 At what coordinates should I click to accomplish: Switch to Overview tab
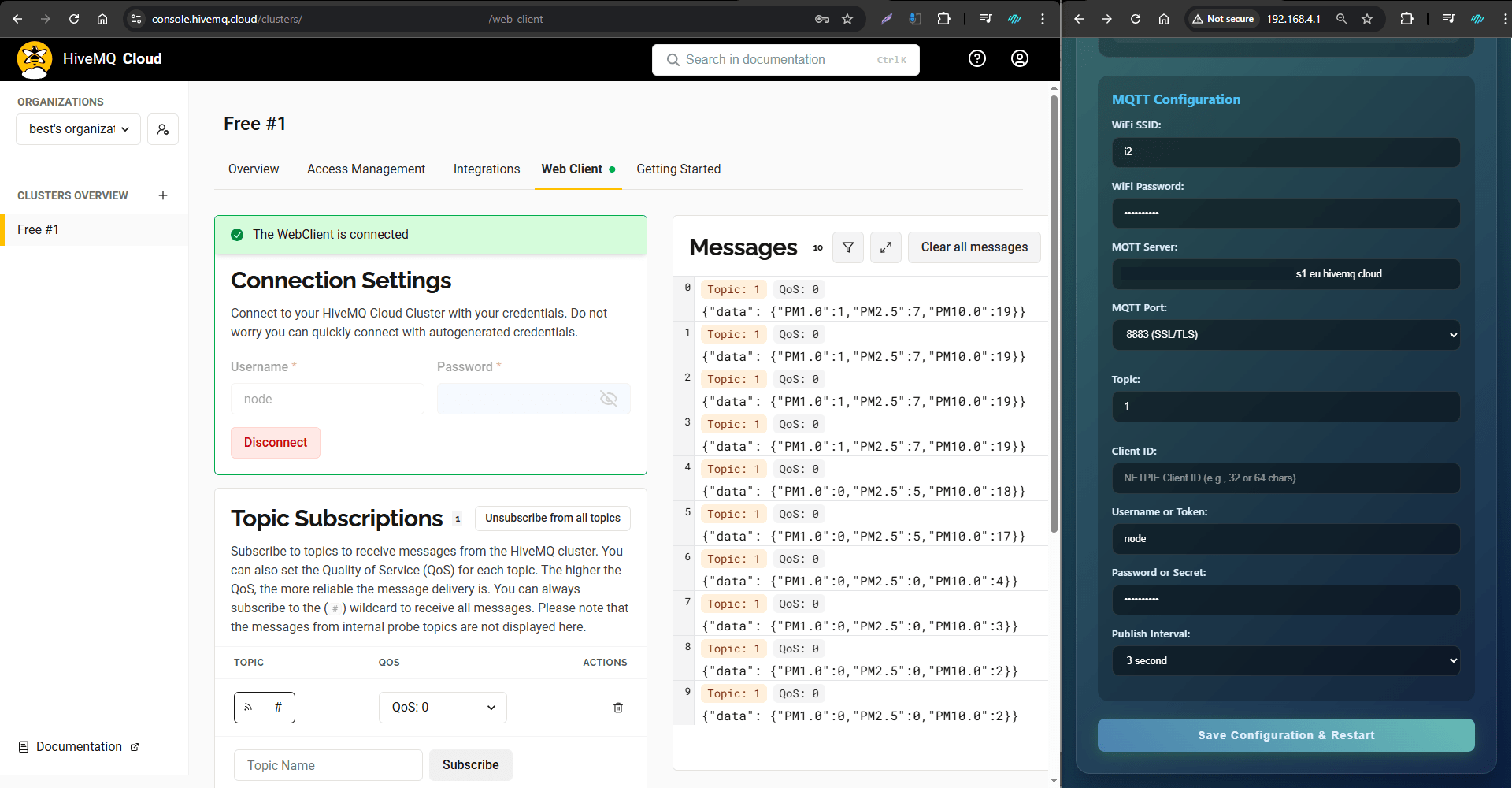click(x=254, y=169)
